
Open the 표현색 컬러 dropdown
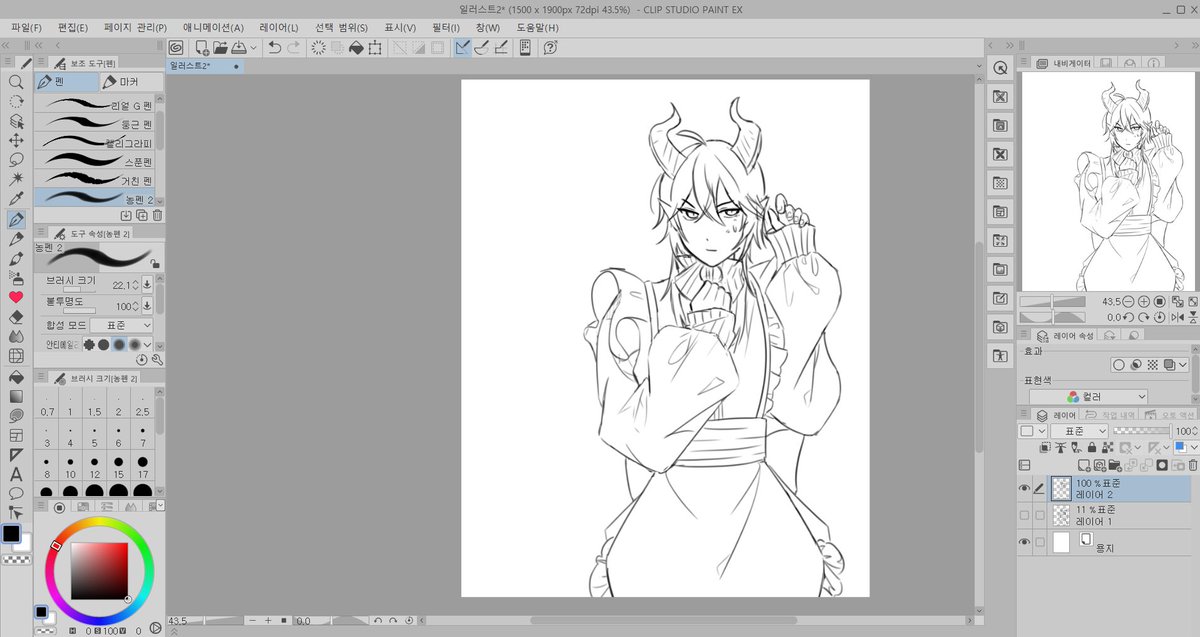1089,397
